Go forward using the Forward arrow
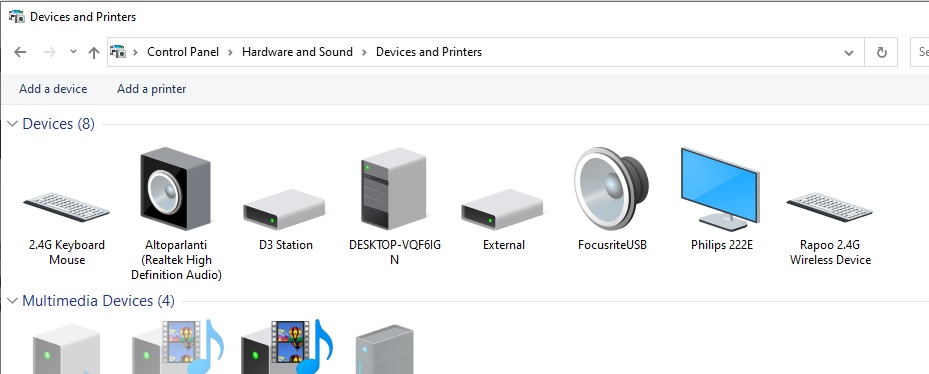Screen dimensions: 929x374 click(50, 52)
